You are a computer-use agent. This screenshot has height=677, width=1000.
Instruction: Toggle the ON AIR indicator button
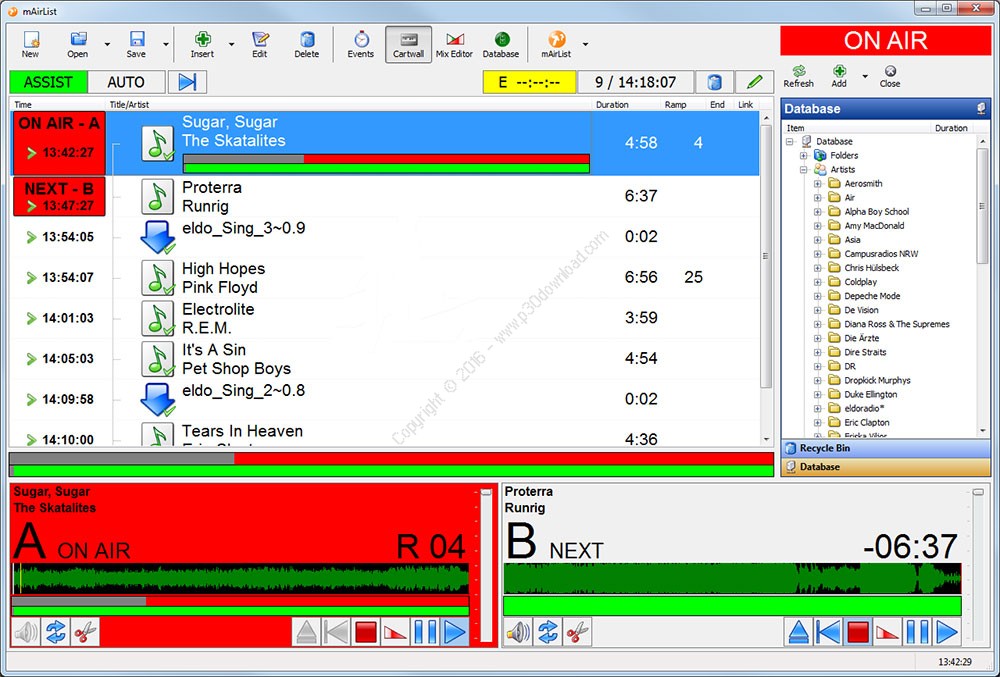(x=885, y=41)
